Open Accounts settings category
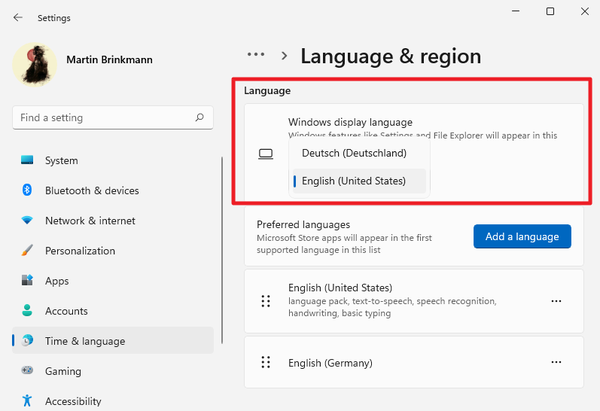 pos(113,311)
